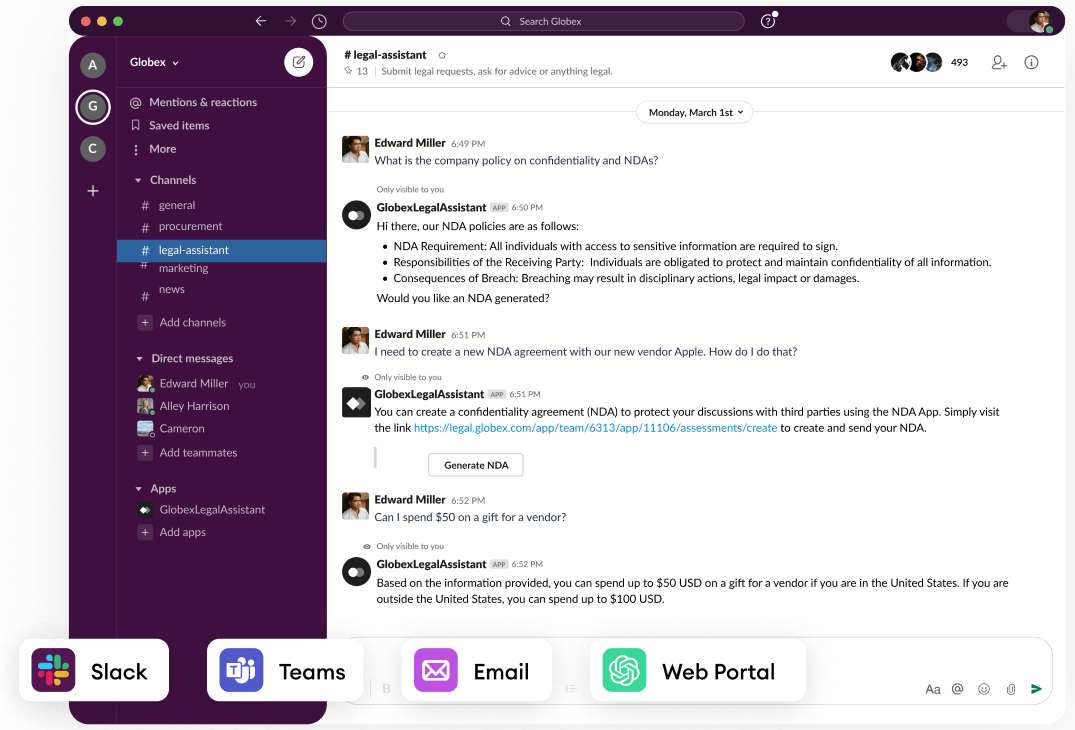Open the 13 pinned items indicator
The width and height of the screenshot is (1075, 730).
click(x=357, y=71)
